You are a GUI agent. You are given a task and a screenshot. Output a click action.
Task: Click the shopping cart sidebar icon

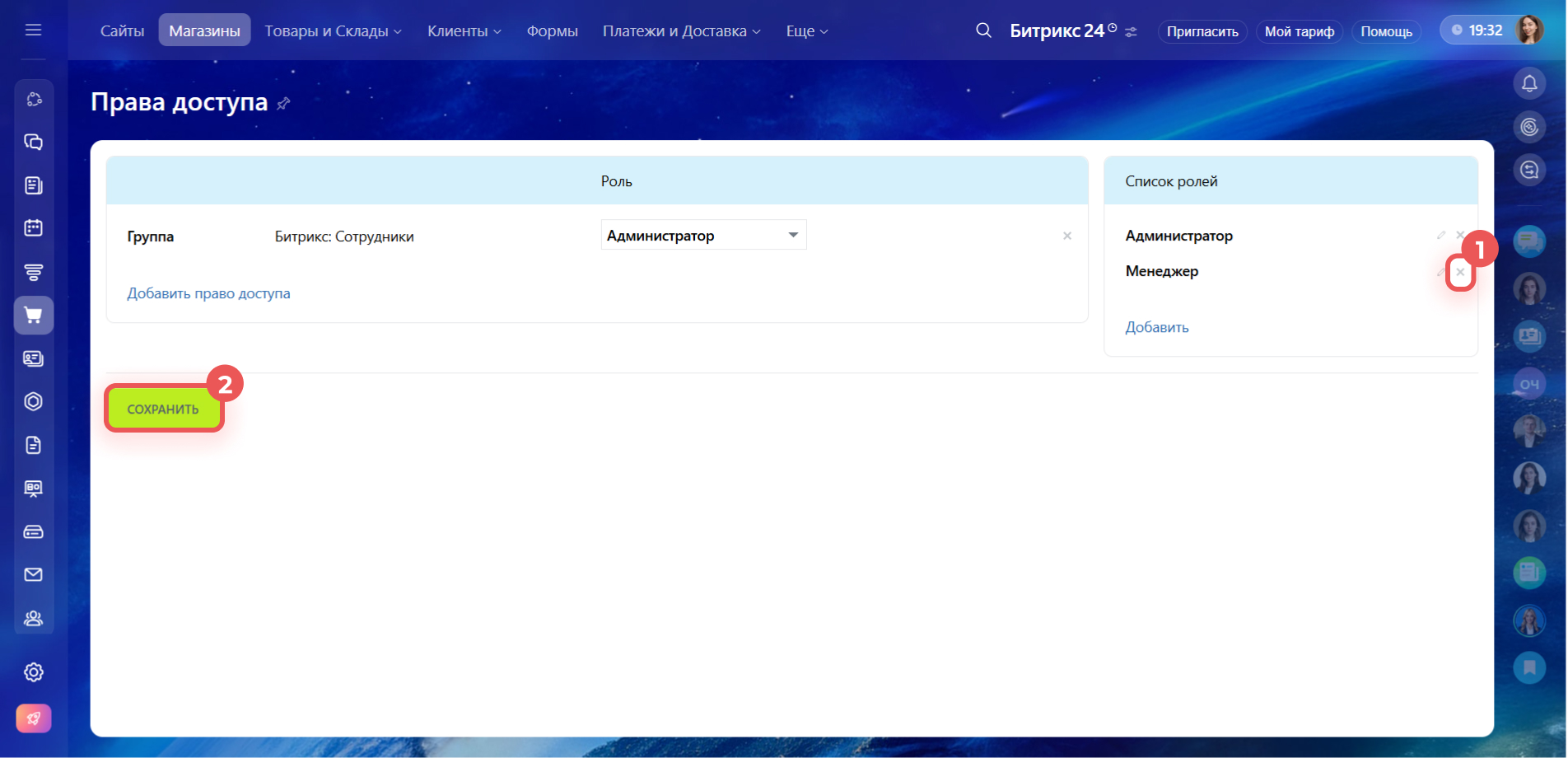[x=33, y=316]
